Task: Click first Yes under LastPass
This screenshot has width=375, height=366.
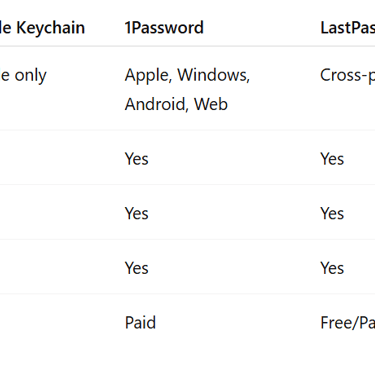Action: point(332,159)
